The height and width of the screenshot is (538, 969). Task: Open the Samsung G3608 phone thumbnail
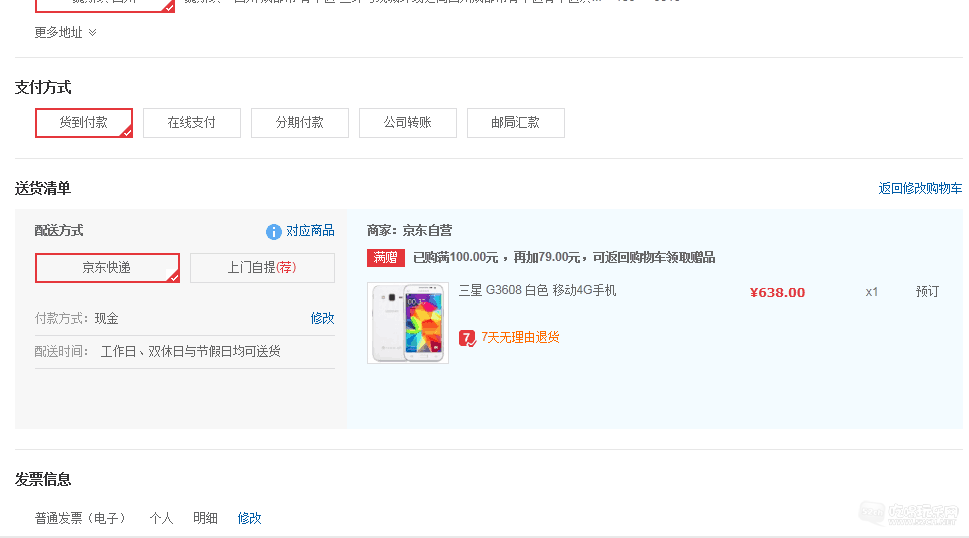pyautogui.click(x=408, y=323)
